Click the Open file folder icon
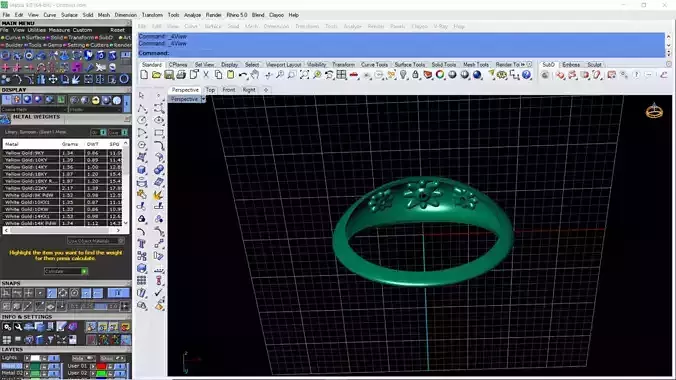676x380 pixels. pos(156,75)
